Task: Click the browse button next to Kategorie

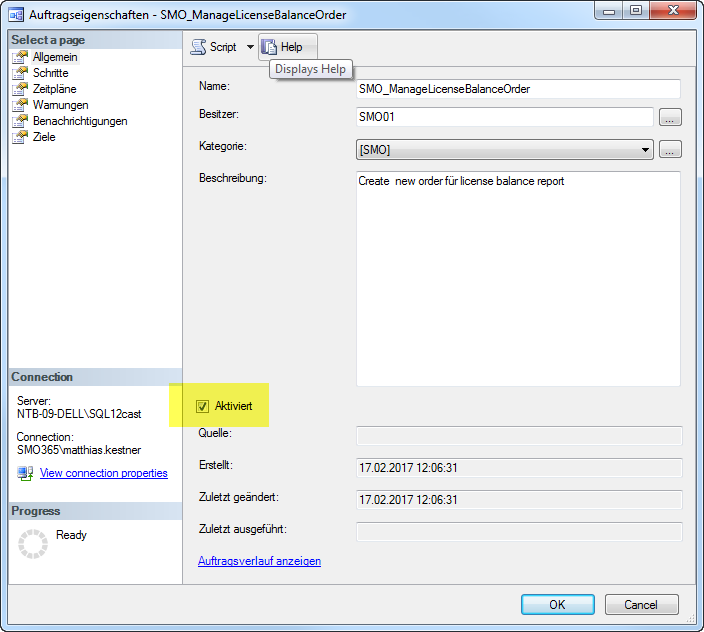Action: tap(670, 150)
